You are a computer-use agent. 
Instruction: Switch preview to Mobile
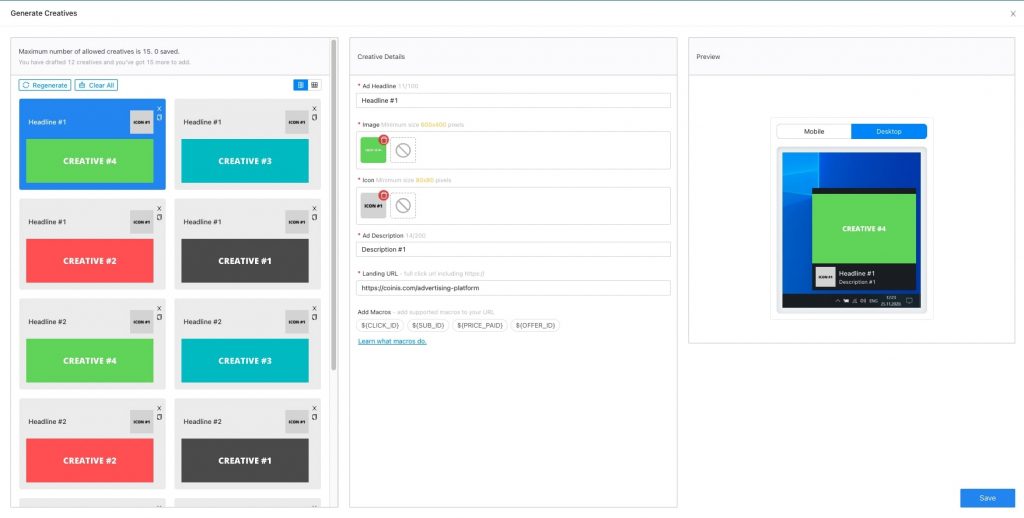(x=814, y=131)
